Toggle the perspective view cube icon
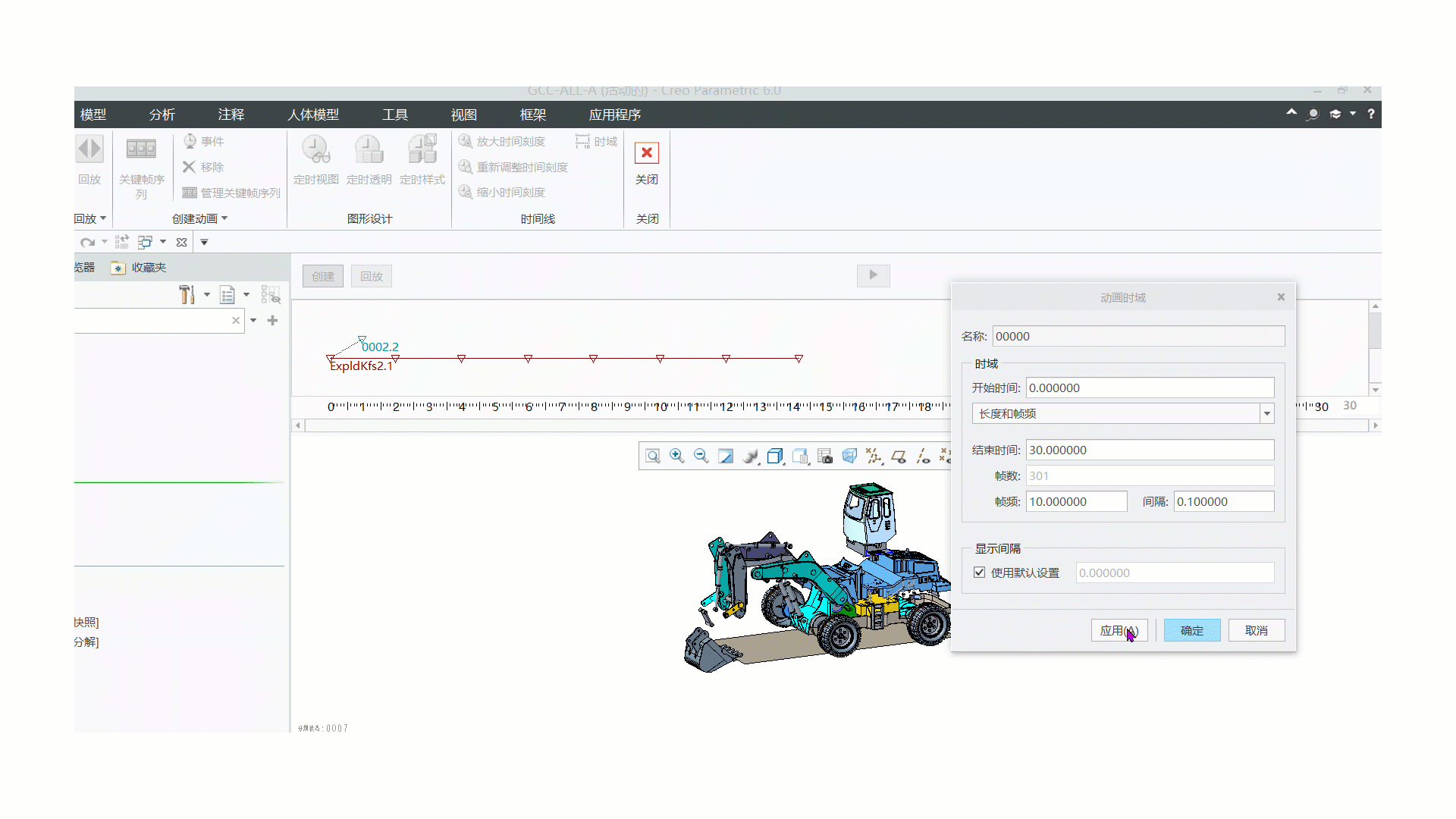Image resolution: width=1456 pixels, height=819 pixels. pos(849,456)
